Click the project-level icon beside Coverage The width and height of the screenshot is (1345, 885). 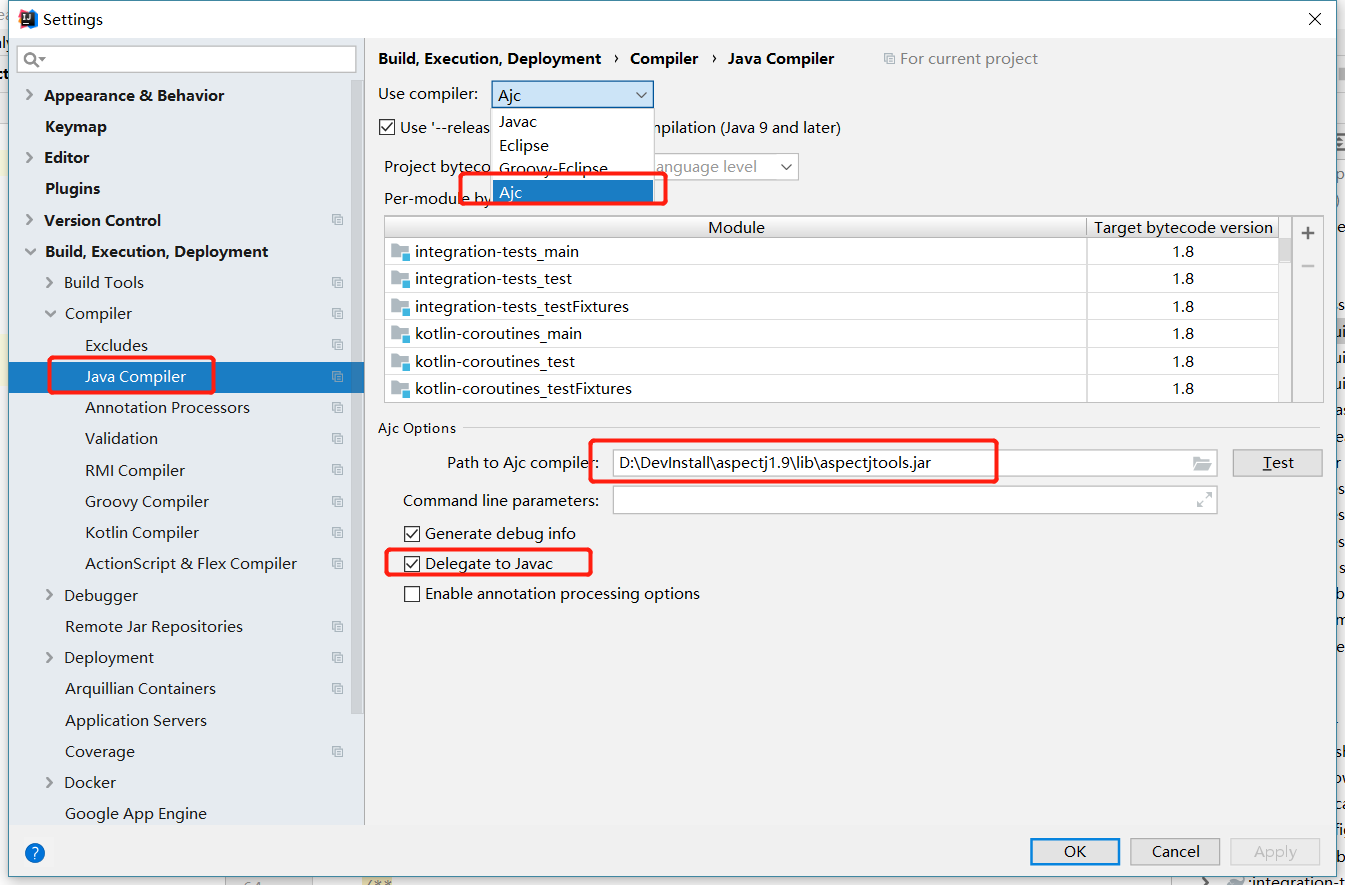click(337, 752)
